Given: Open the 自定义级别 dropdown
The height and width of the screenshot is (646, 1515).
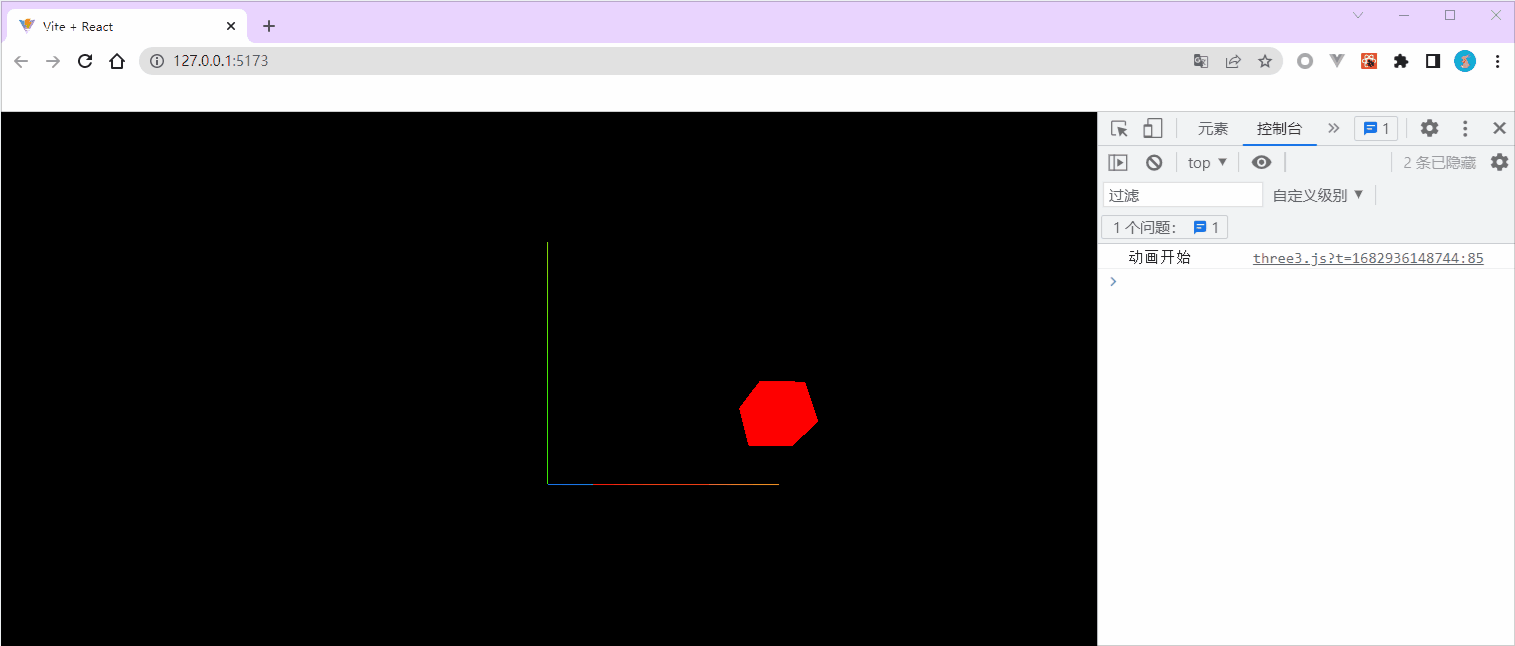Looking at the screenshot, I should pyautogui.click(x=1318, y=195).
